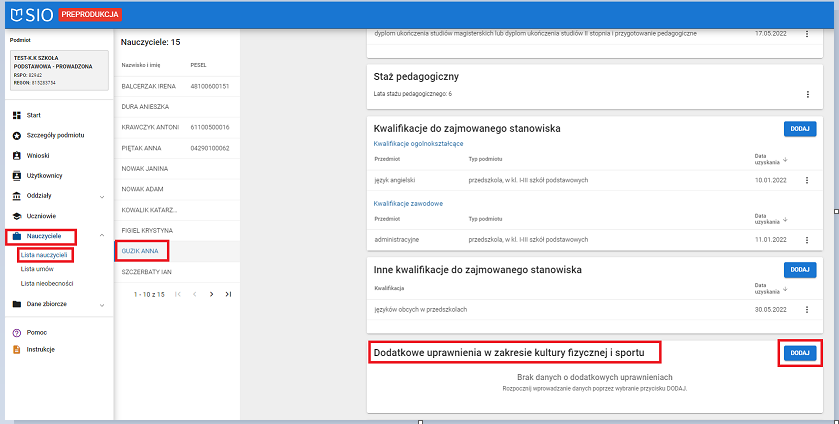Jump to last page of teachers list

[228, 294]
